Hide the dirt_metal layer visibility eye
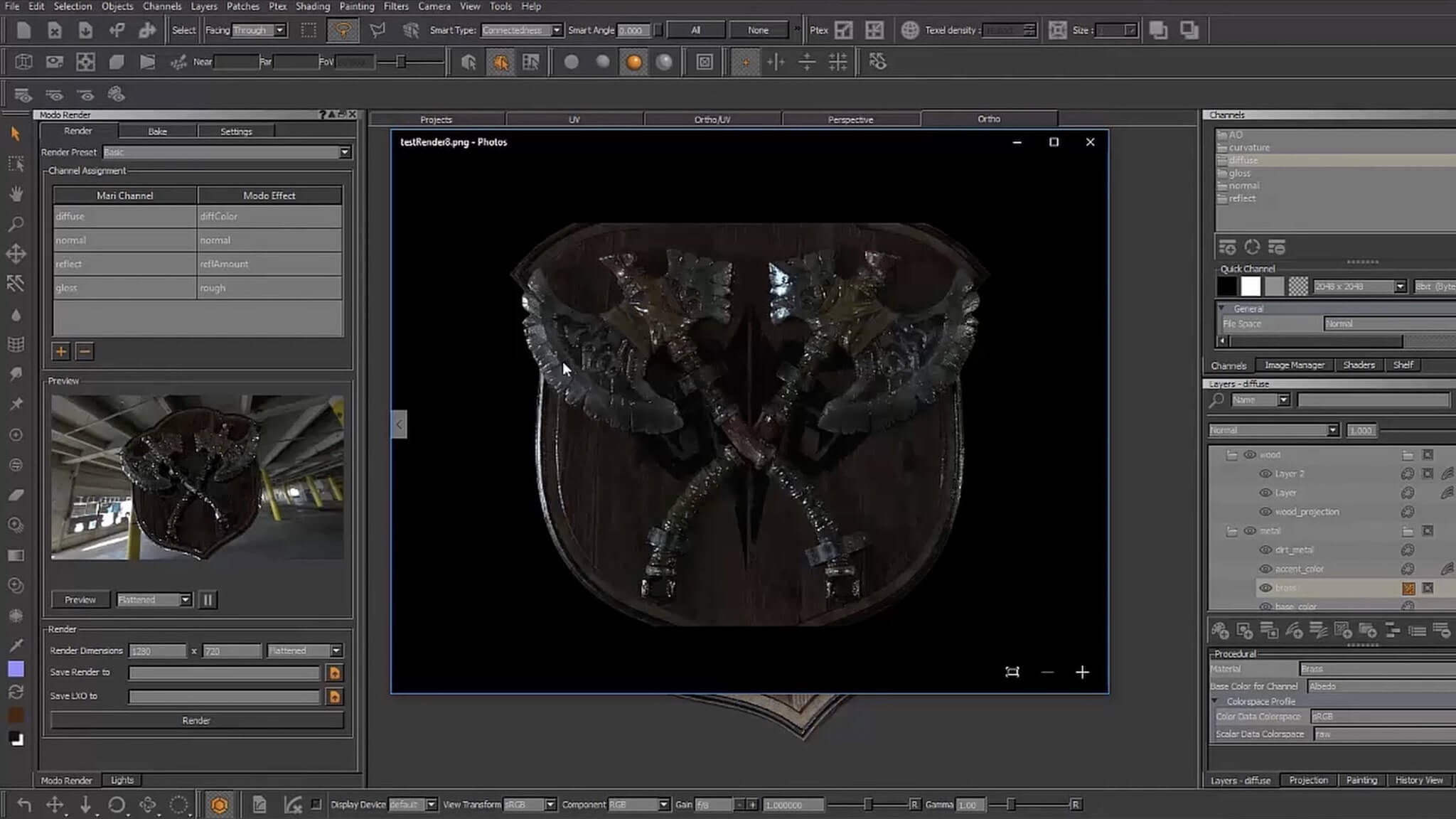Viewport: 1456px width, 819px height. coord(1265,550)
